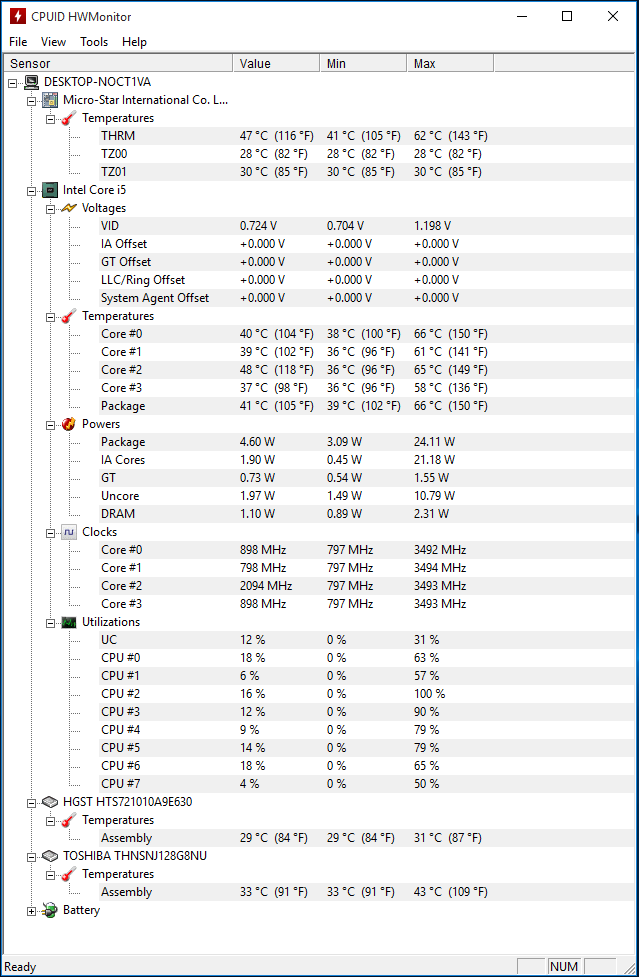Click the Utilizations graph icon
The width and height of the screenshot is (639, 977).
[x=69, y=622]
